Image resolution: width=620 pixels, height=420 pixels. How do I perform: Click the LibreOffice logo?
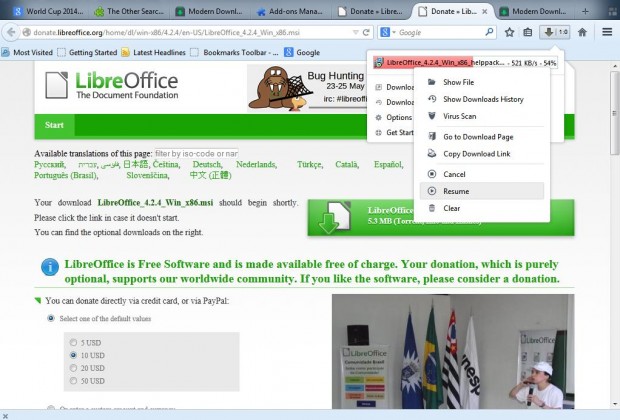pyautogui.click(x=112, y=85)
